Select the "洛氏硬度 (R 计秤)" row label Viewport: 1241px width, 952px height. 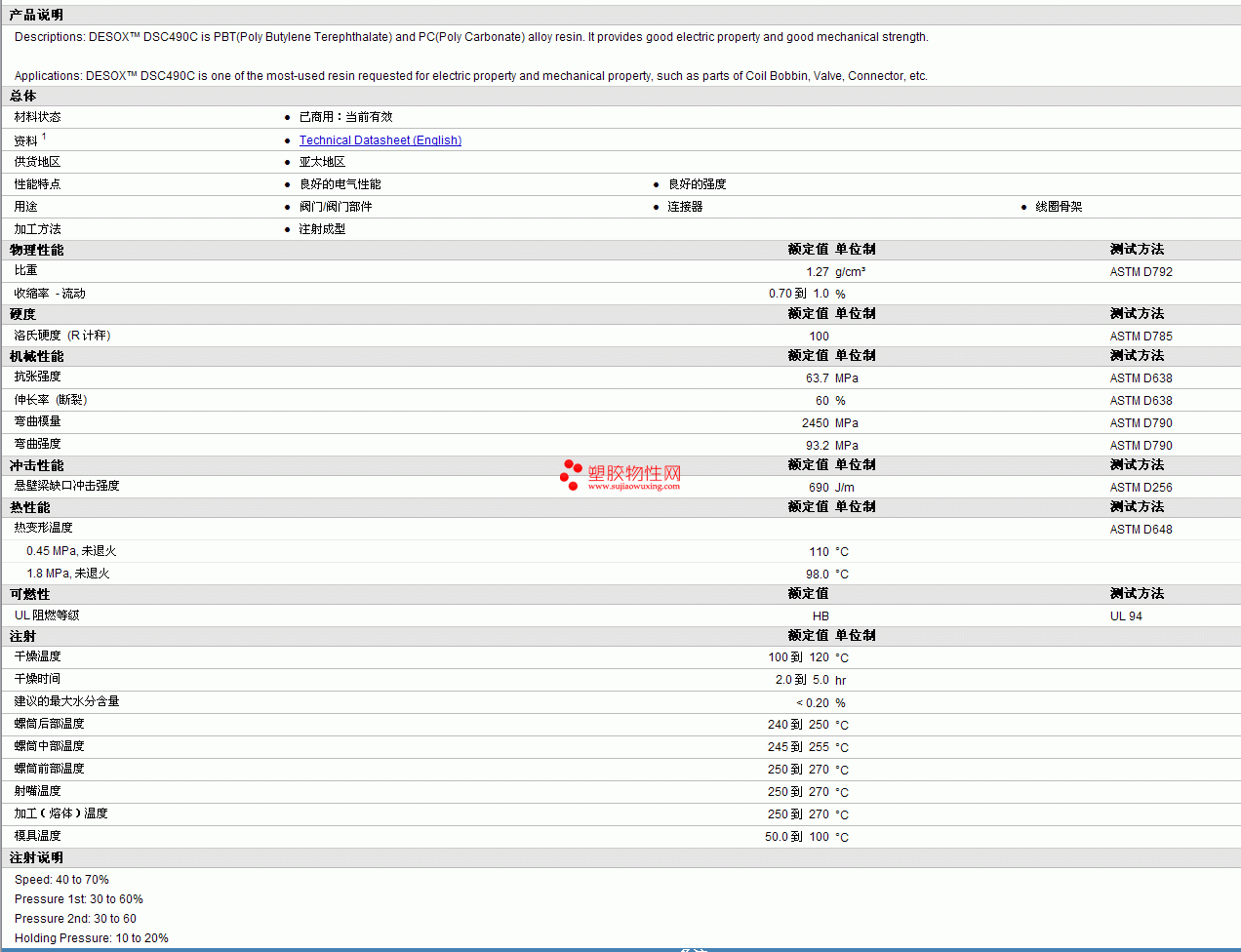pyautogui.click(x=62, y=336)
